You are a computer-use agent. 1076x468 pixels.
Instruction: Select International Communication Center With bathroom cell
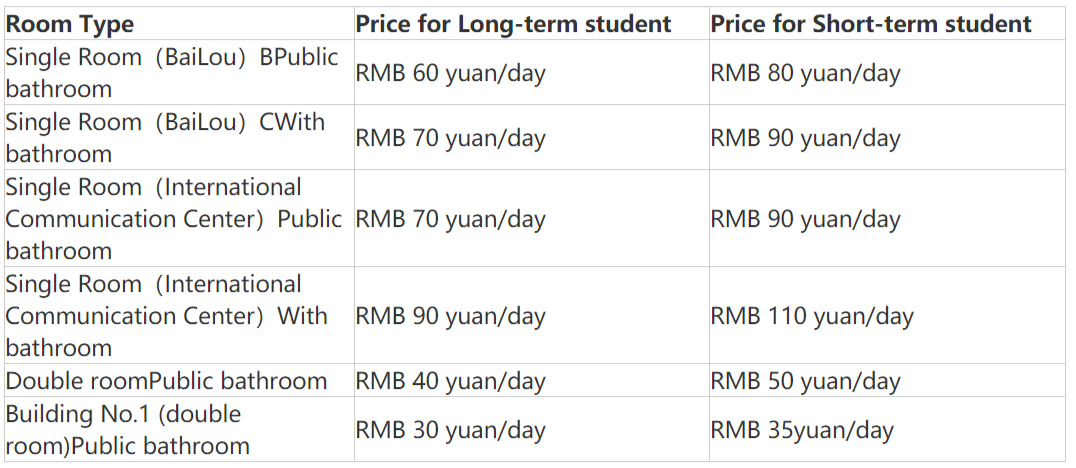[x=166, y=316]
